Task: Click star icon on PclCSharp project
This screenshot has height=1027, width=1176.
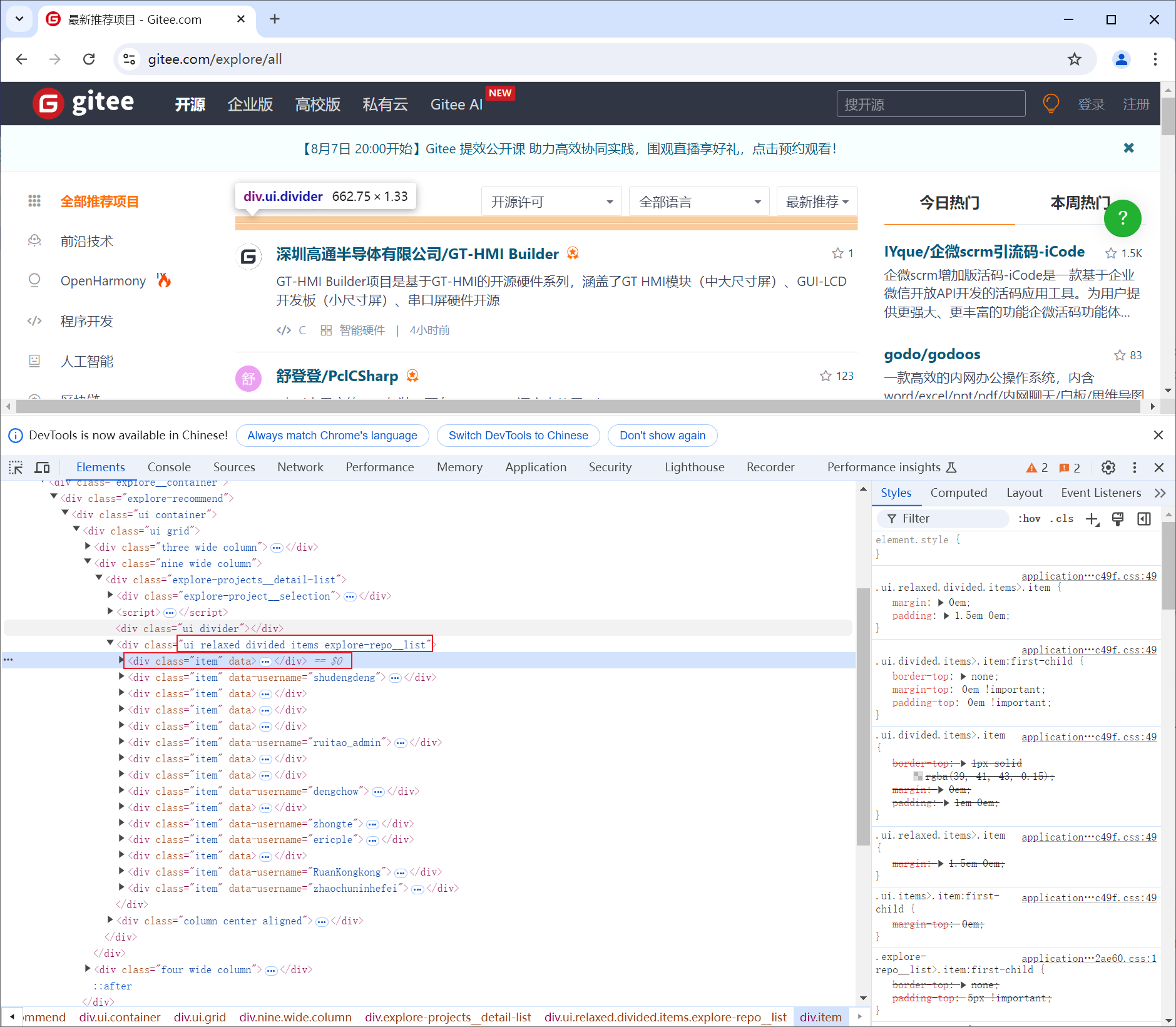Action: [x=826, y=376]
